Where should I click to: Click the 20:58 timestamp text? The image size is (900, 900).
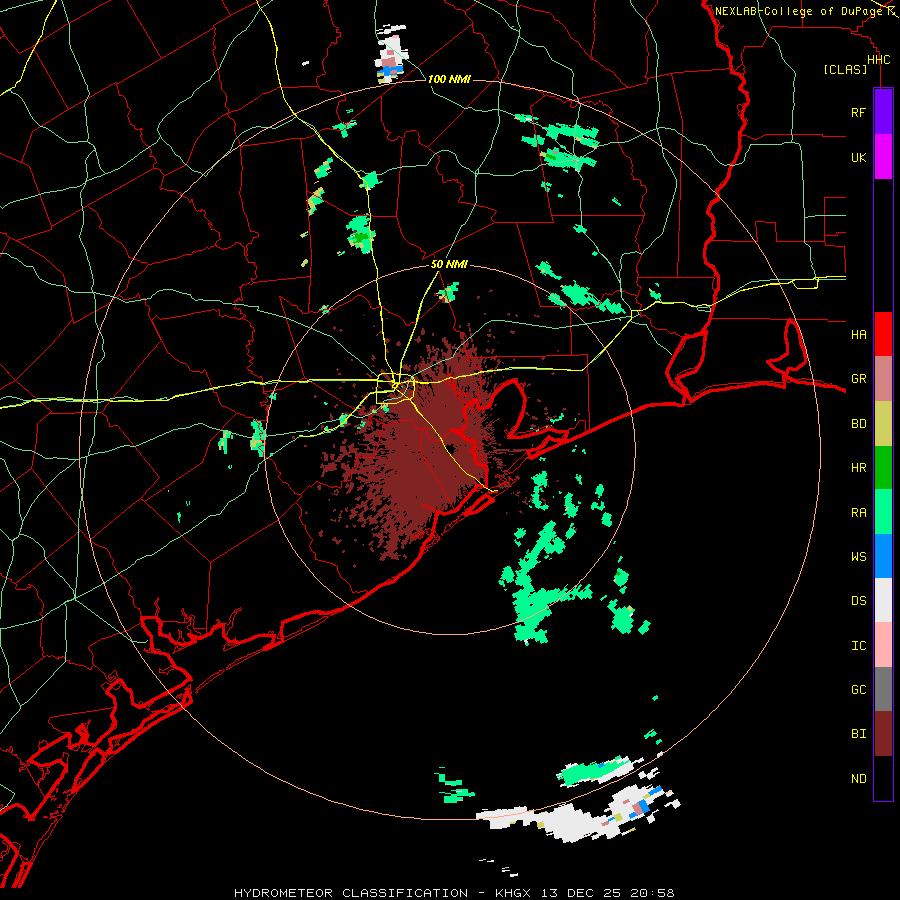click(653, 893)
